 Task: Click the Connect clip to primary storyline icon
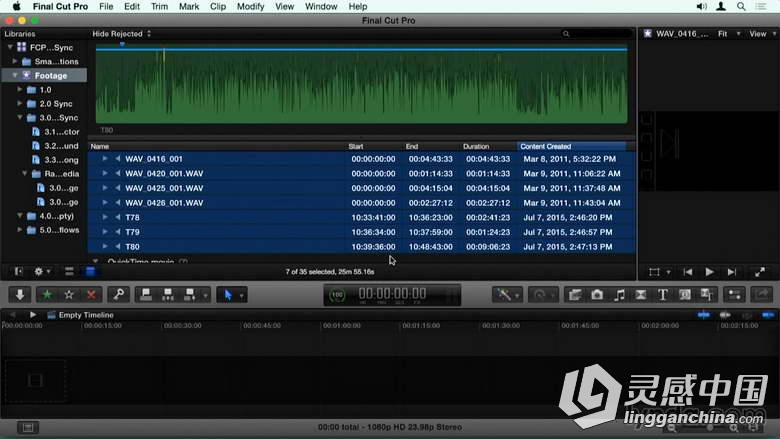(x=146, y=295)
